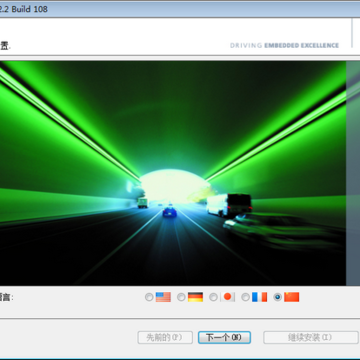Click the Japanese flag icon
360x360 pixels.
(227, 297)
